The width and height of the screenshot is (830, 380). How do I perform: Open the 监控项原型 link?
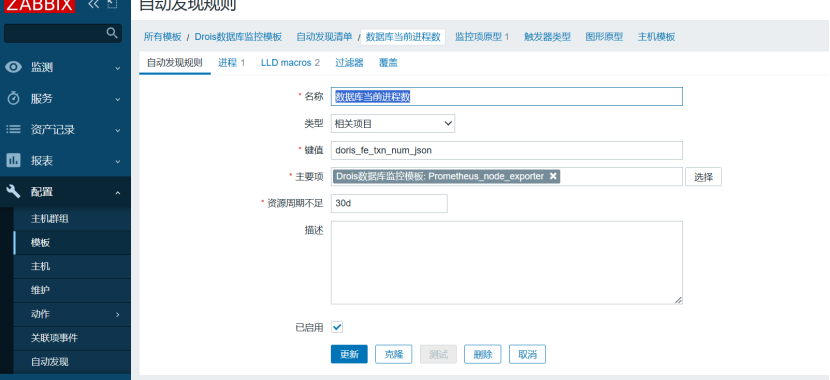(482, 37)
